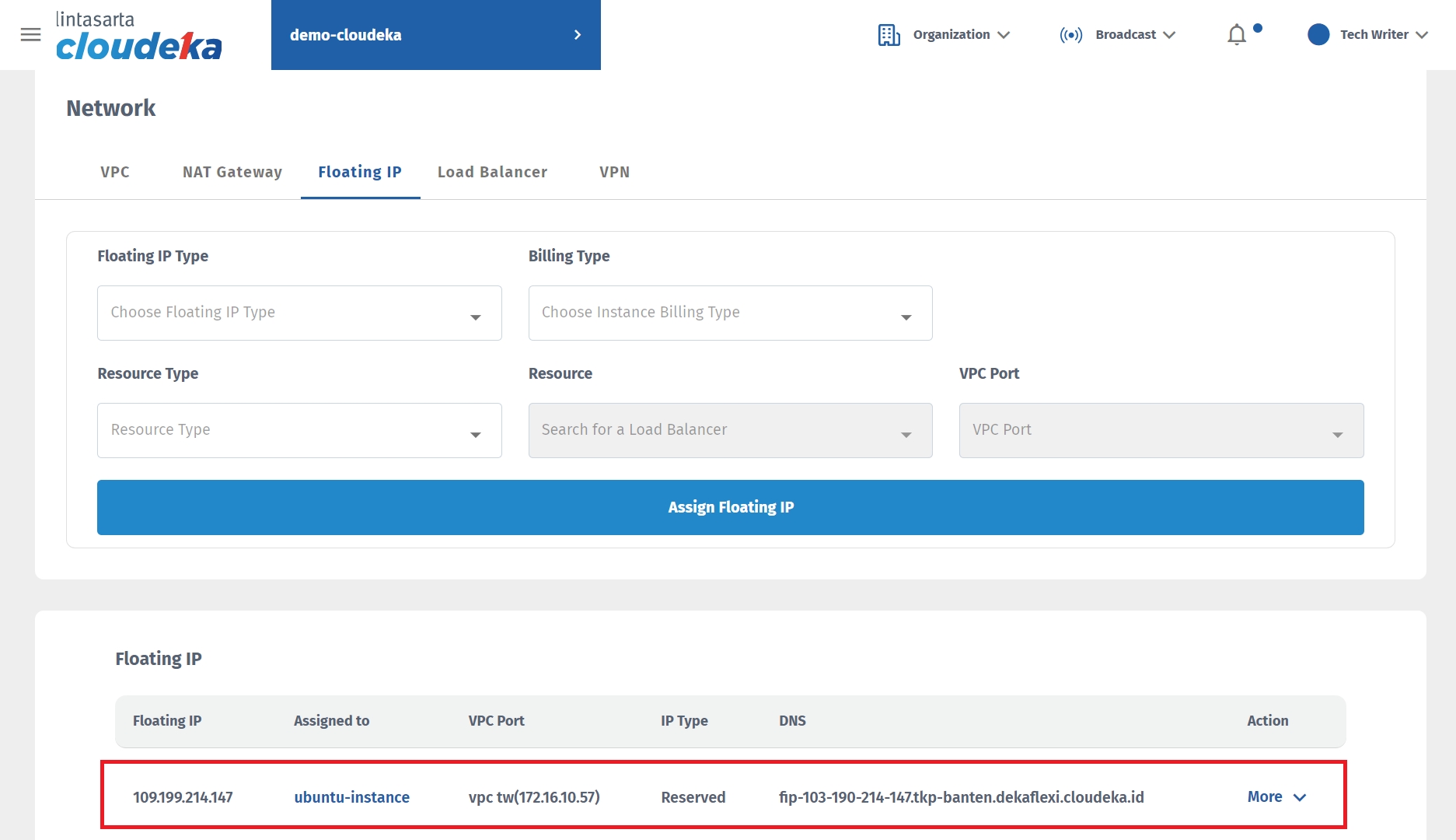Switch to the VPC tab
This screenshot has width=1456, height=840.
(x=115, y=172)
